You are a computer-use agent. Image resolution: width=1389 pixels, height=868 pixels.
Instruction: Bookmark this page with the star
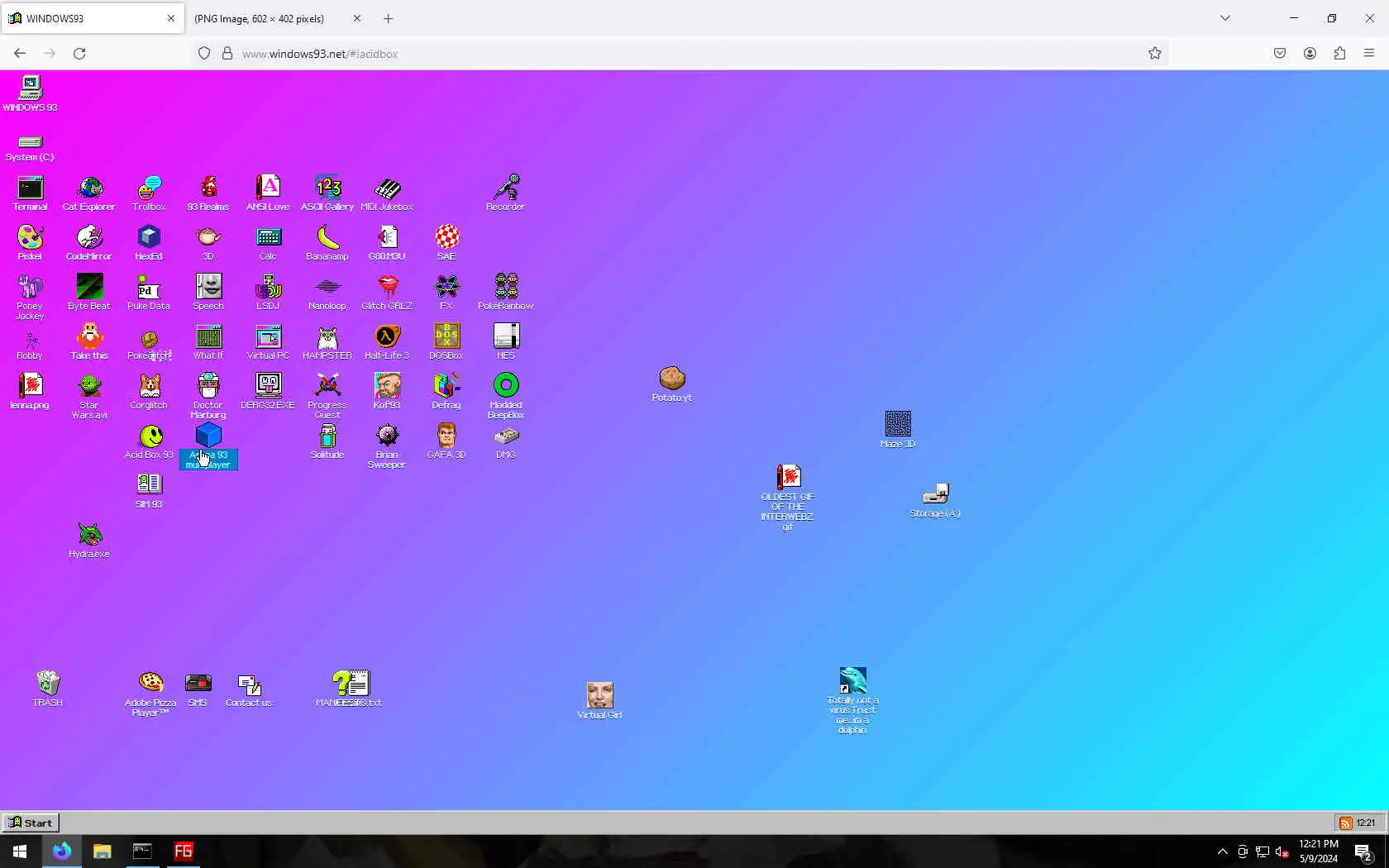[1155, 54]
